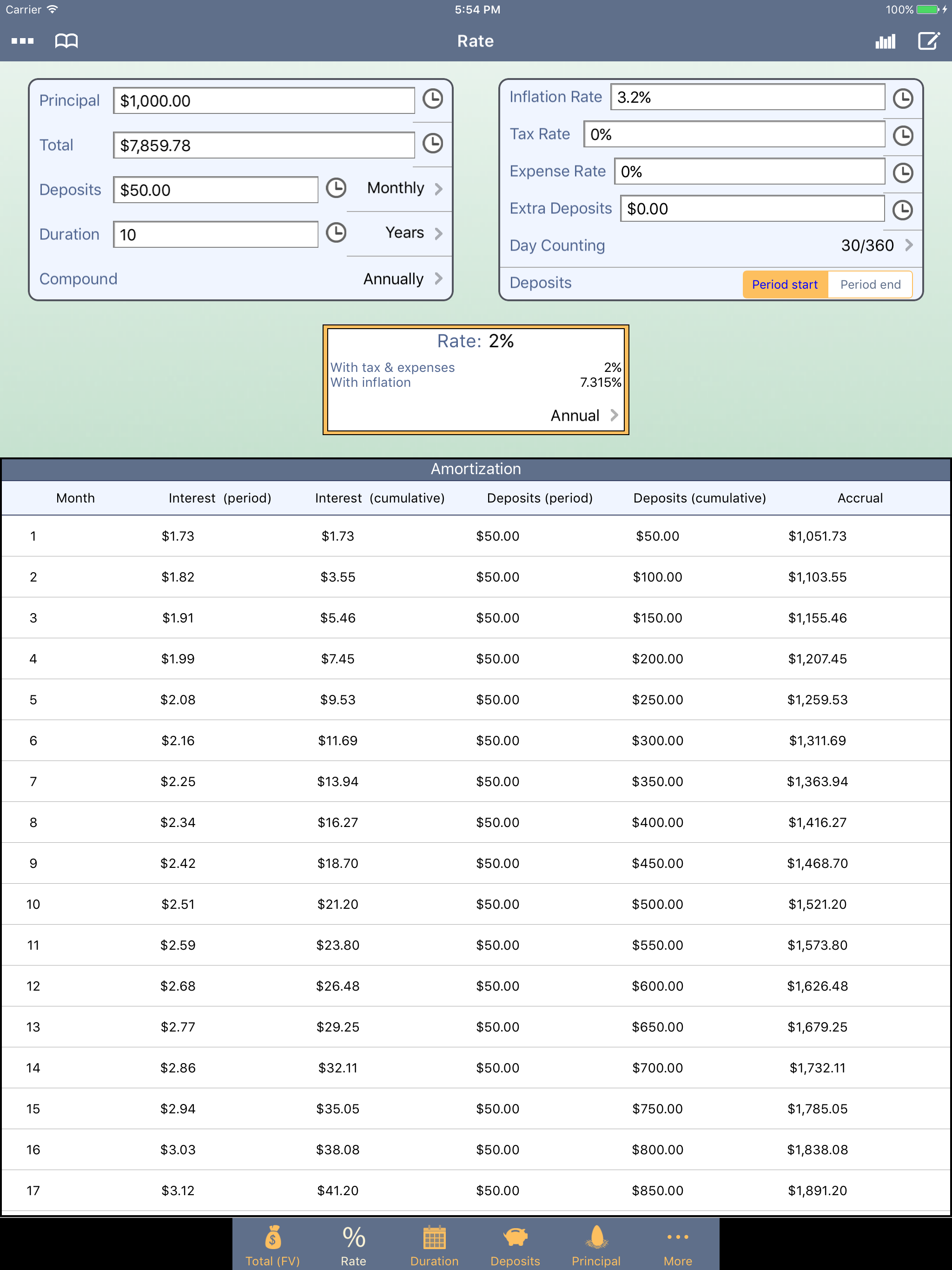Viewport: 952px width, 1270px height.
Task: Select period interest $3.03 in month 16
Action: point(178,1150)
